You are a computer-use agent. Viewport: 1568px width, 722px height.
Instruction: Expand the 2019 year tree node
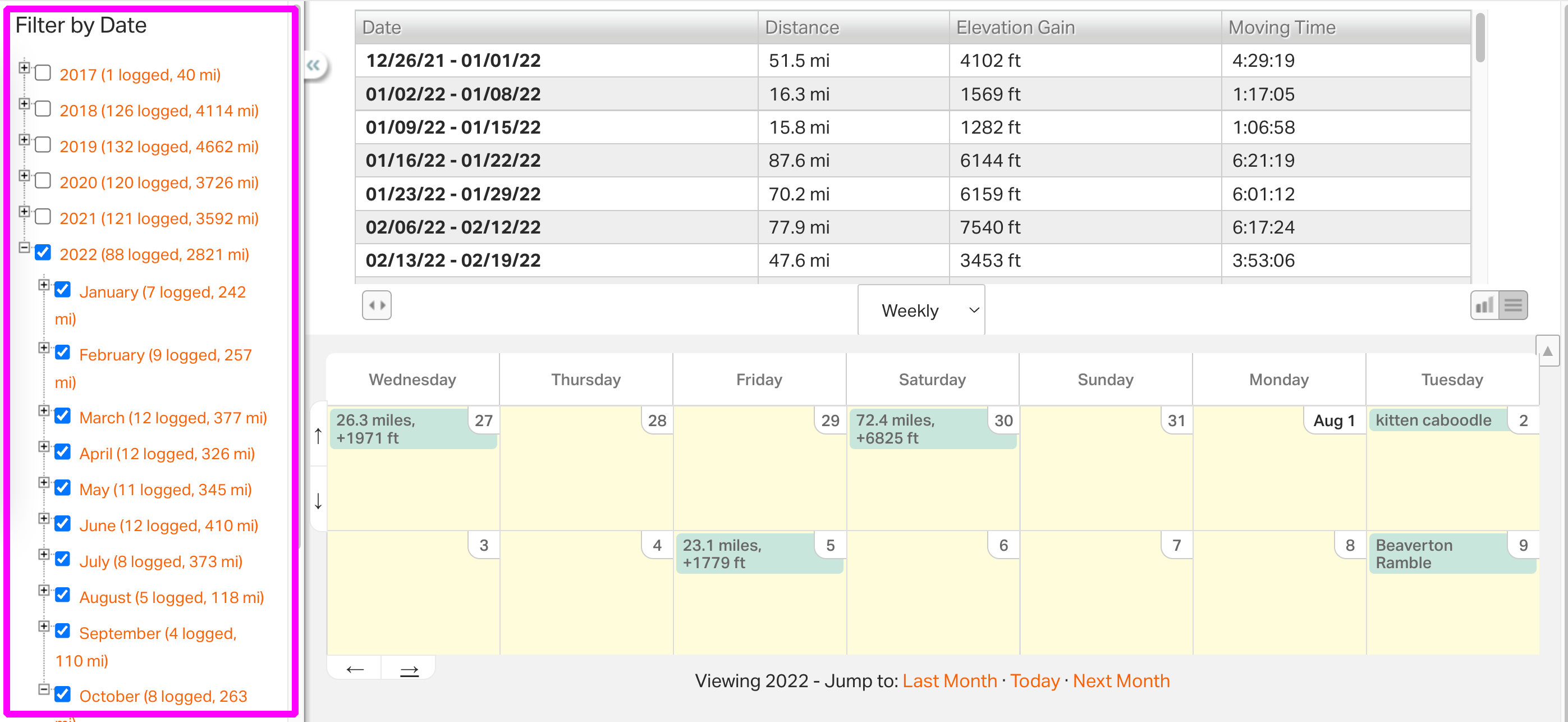[24, 139]
